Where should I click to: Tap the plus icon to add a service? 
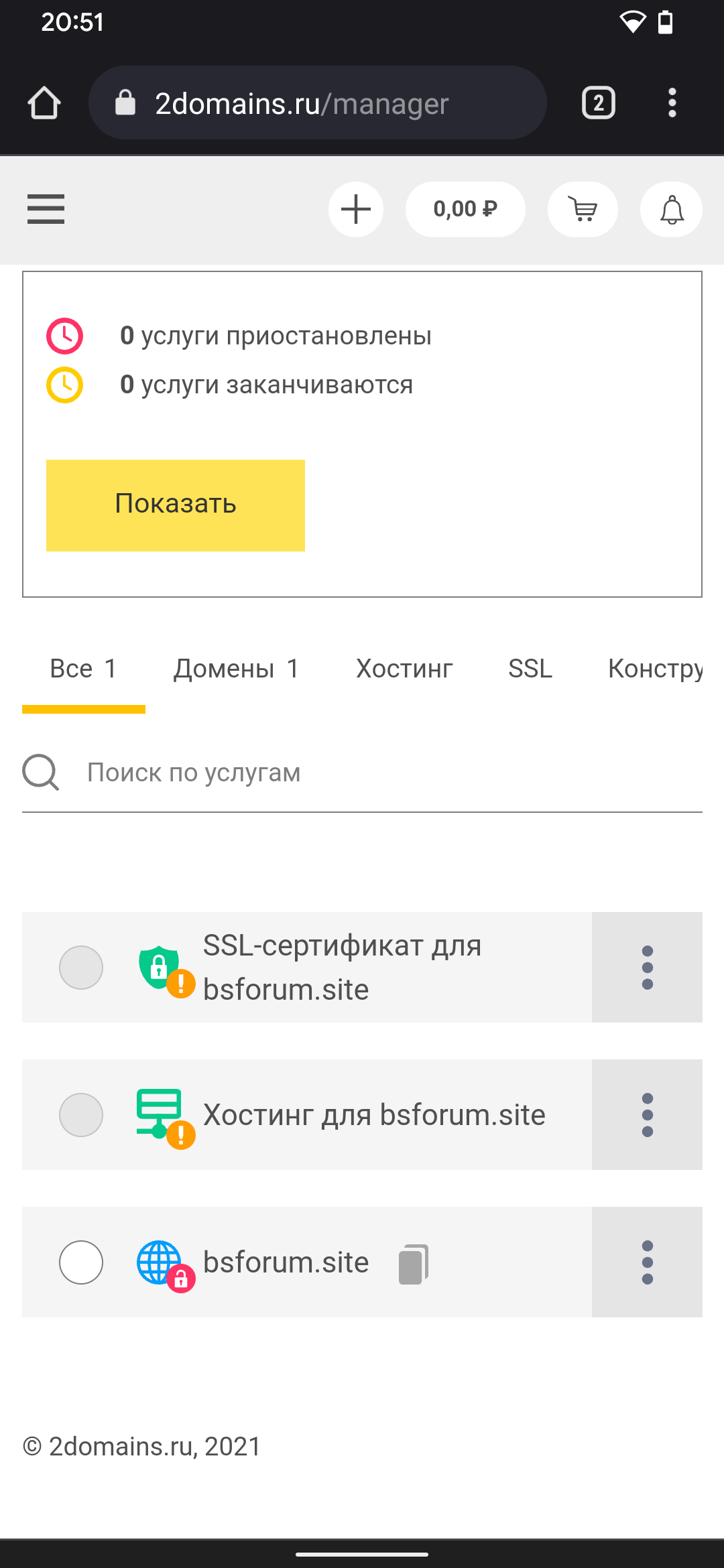pyautogui.click(x=356, y=209)
